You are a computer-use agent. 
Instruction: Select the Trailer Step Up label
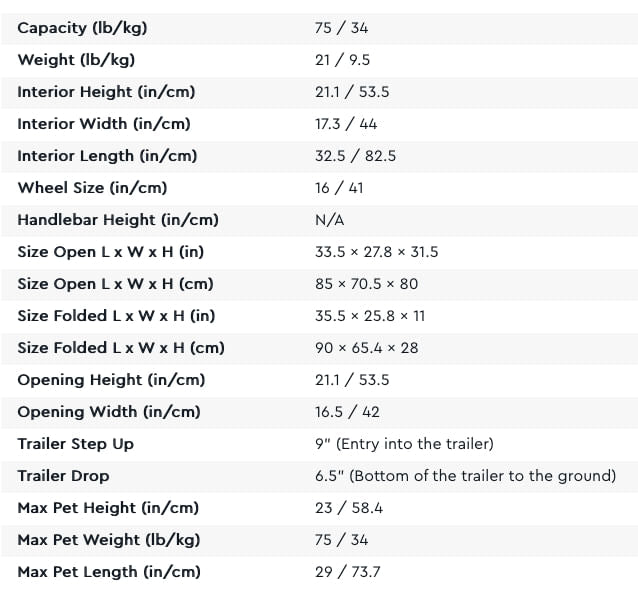point(75,444)
